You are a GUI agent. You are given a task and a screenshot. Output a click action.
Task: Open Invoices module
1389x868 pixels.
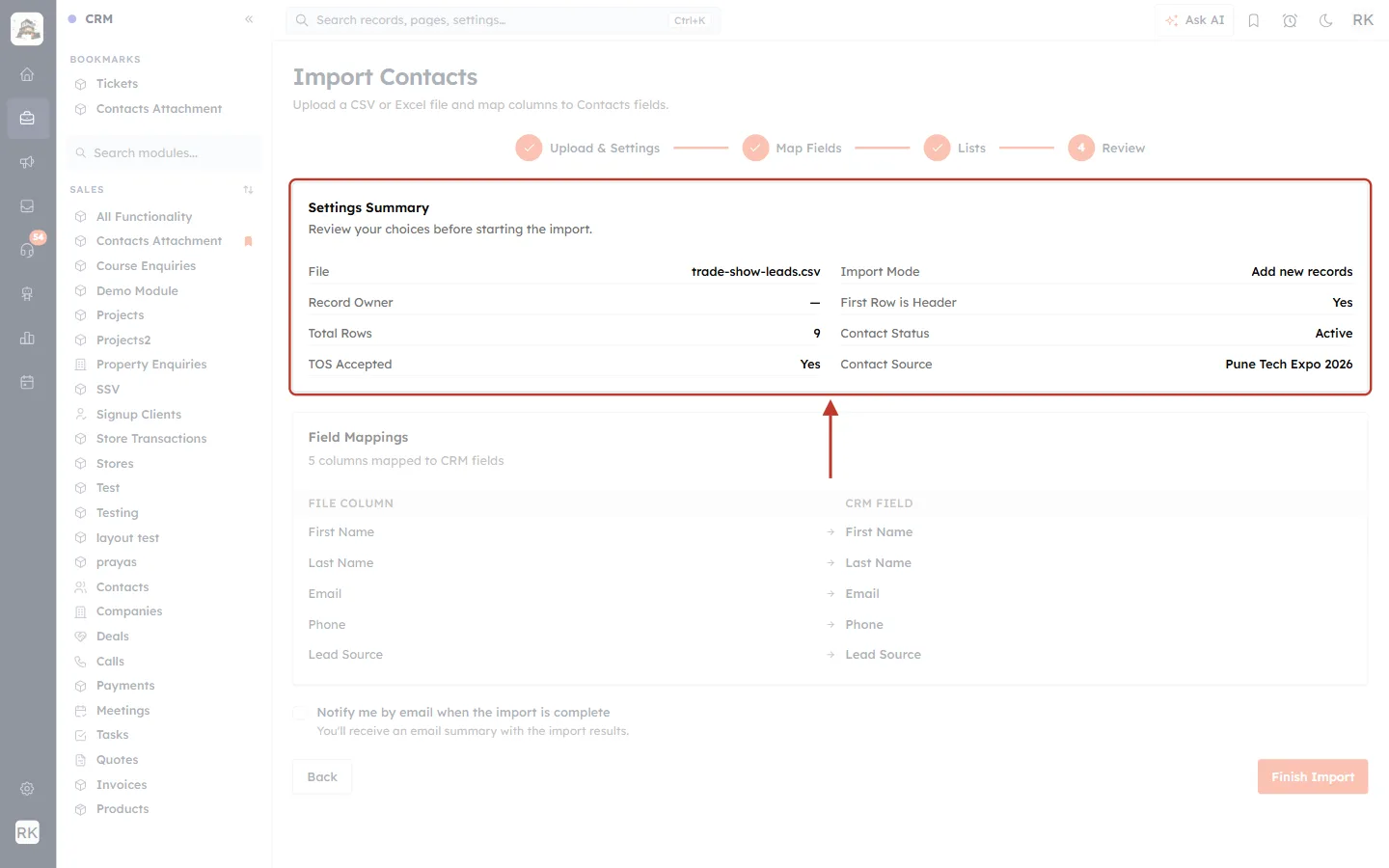tap(122, 785)
